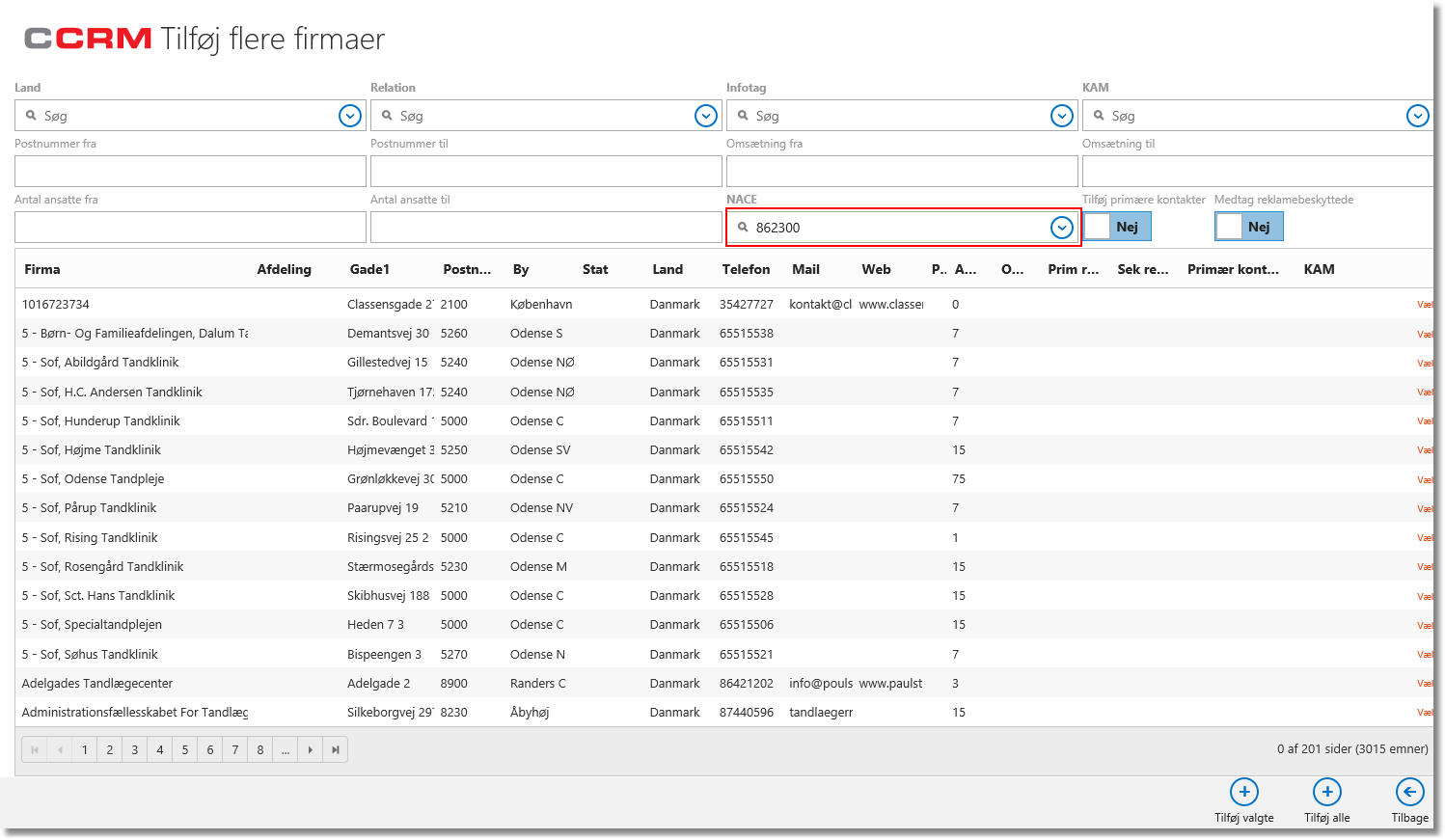1445x840 pixels.
Task: Toggle Medtag reklamebeskyttede switch
Action: pyautogui.click(x=1249, y=227)
